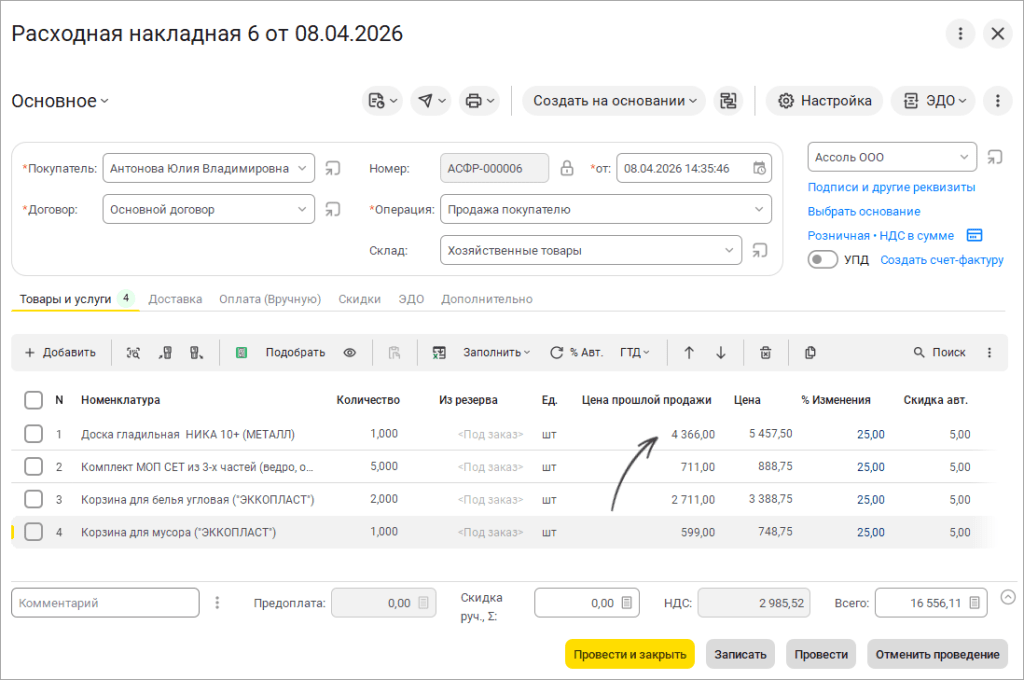Open the Ассоль ООО organization dropdown
The height and width of the screenshot is (680, 1024).
[964, 157]
